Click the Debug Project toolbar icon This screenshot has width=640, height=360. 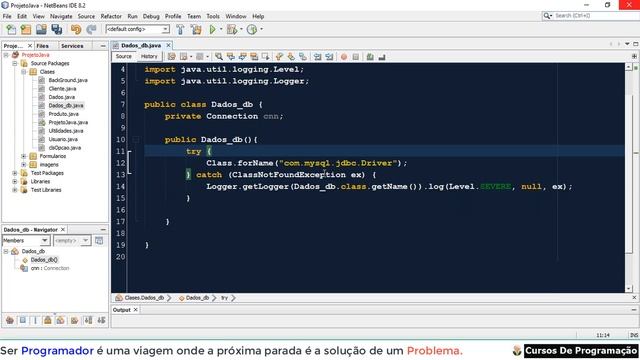pos(231,29)
